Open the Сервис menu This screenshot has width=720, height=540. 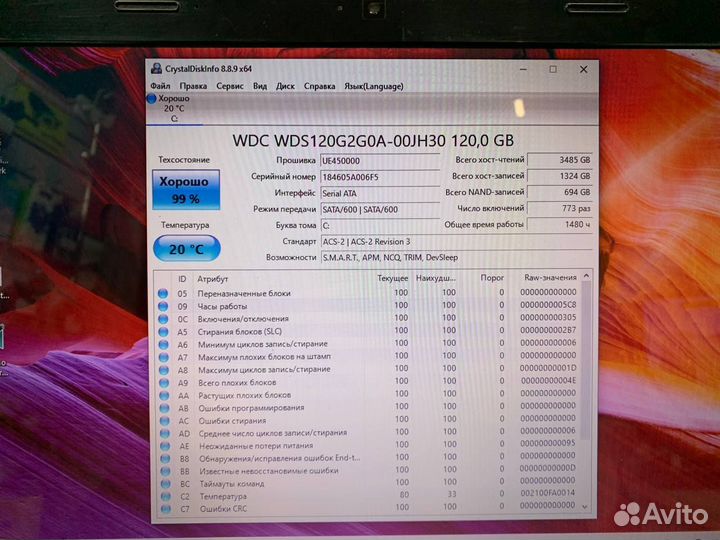tap(230, 86)
